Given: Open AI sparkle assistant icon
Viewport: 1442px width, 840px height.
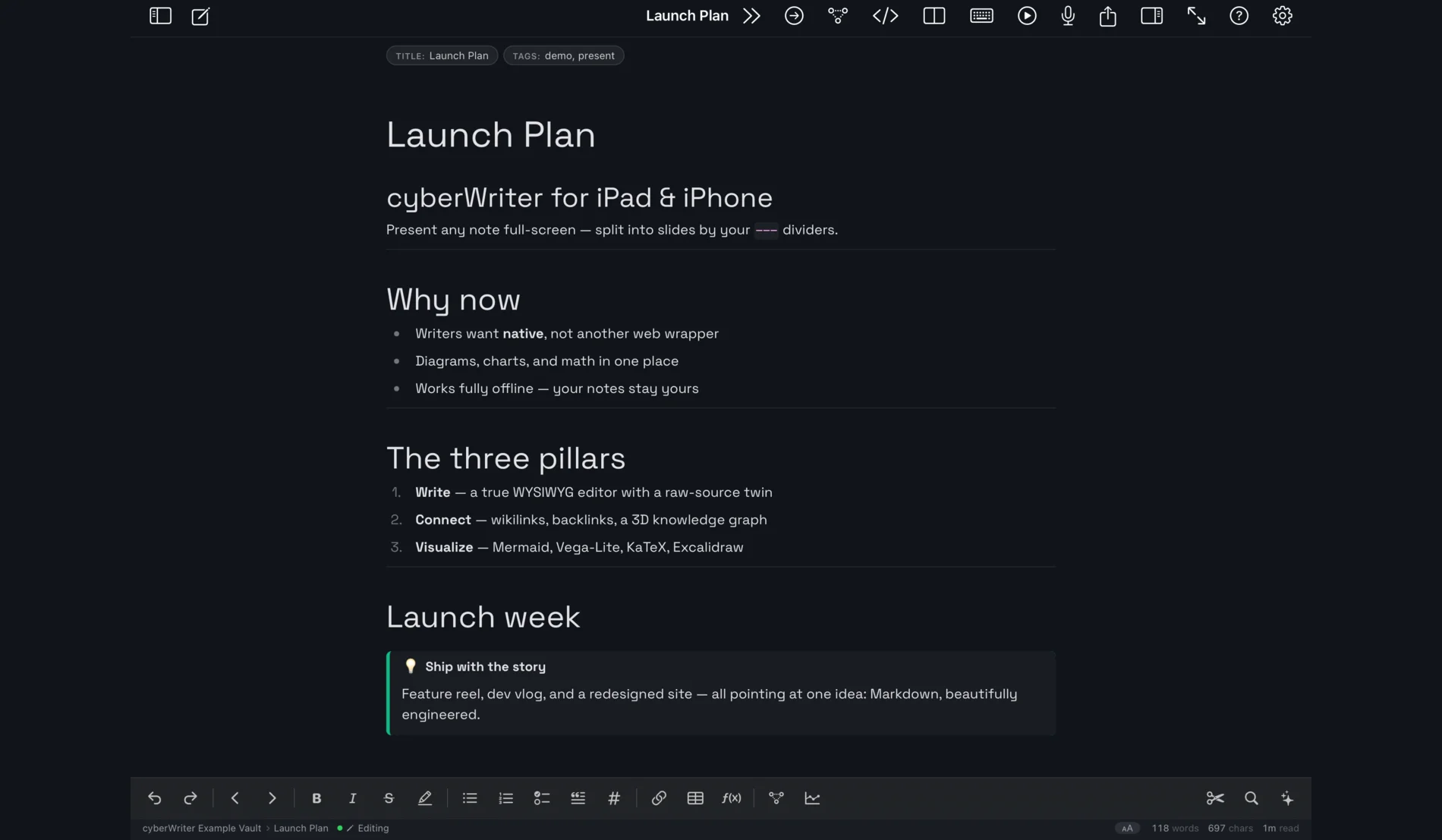Looking at the screenshot, I should [x=1287, y=798].
